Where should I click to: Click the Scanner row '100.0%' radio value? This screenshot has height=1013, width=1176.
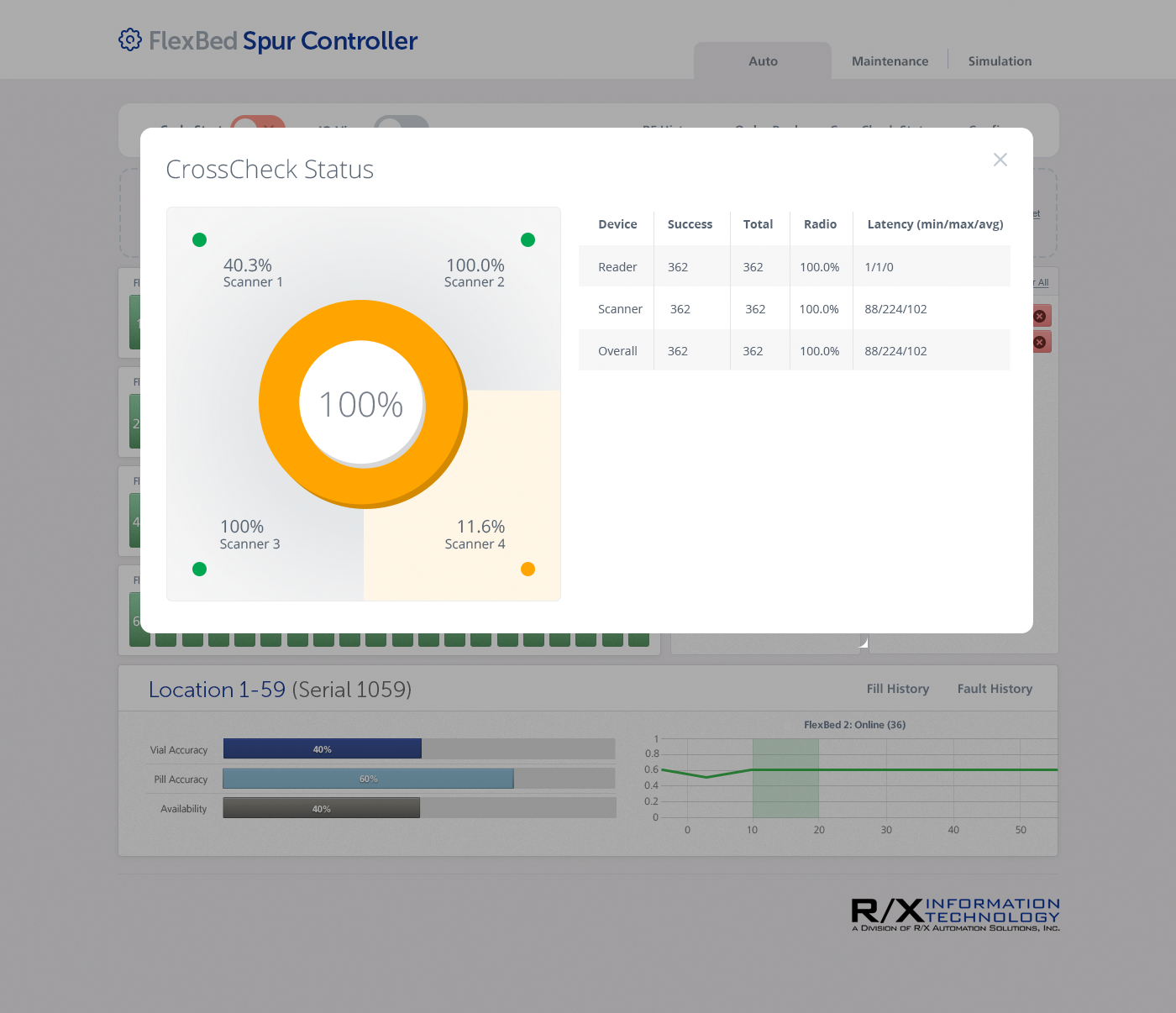(819, 309)
